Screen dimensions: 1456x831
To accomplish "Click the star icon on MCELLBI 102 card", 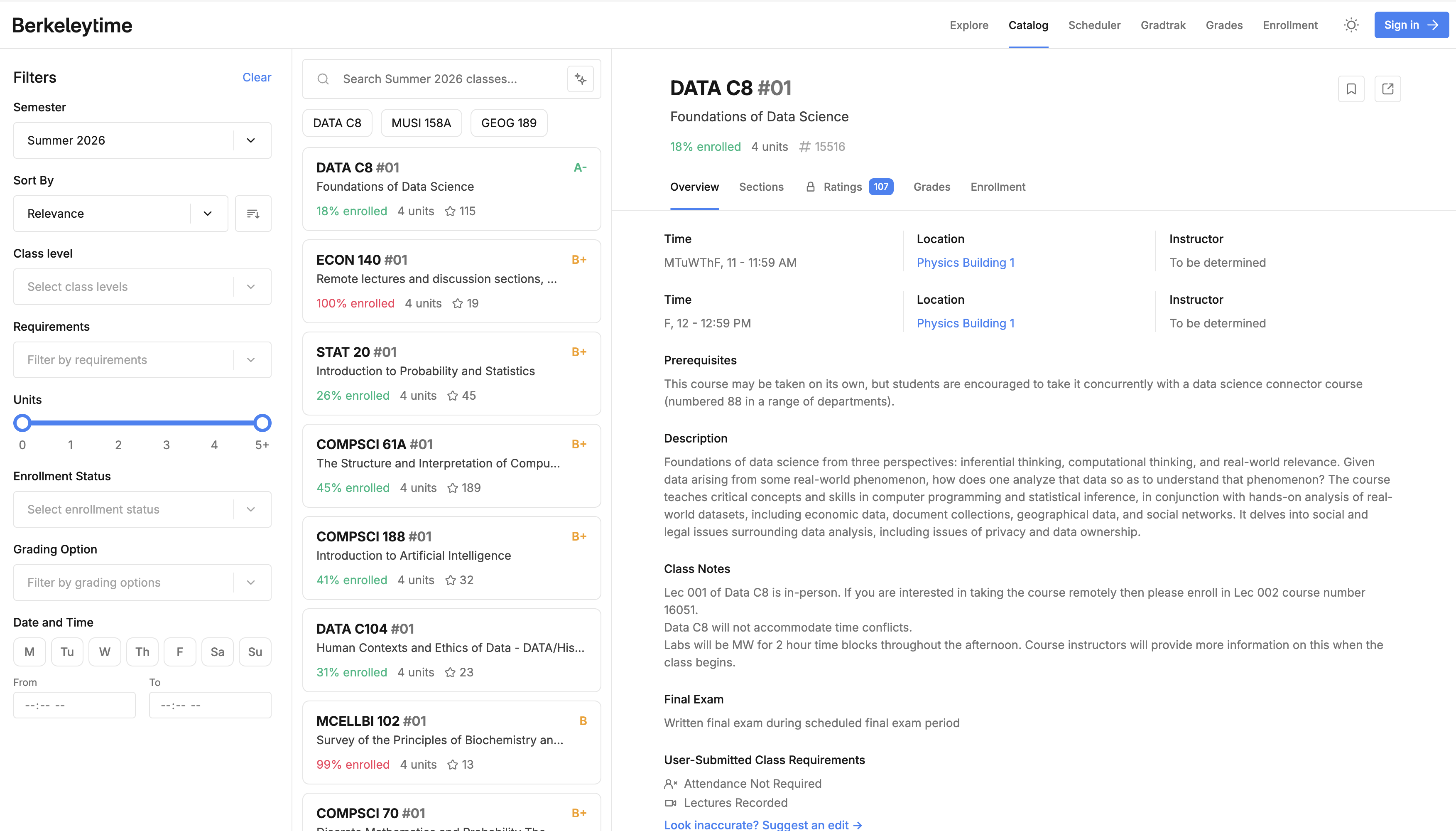I will [x=453, y=765].
